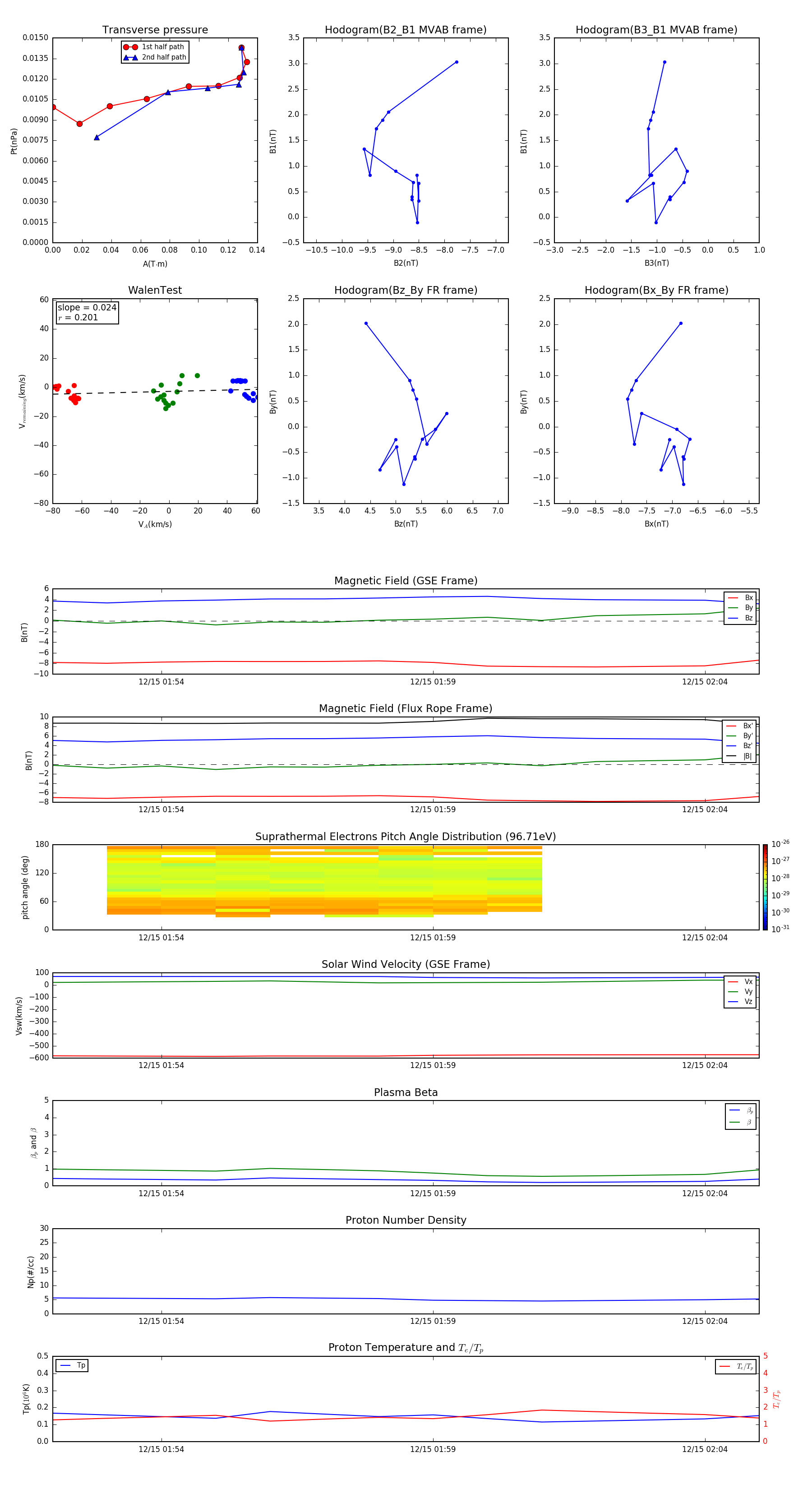Click the 'Proton Number Density' title

tap(406, 1220)
